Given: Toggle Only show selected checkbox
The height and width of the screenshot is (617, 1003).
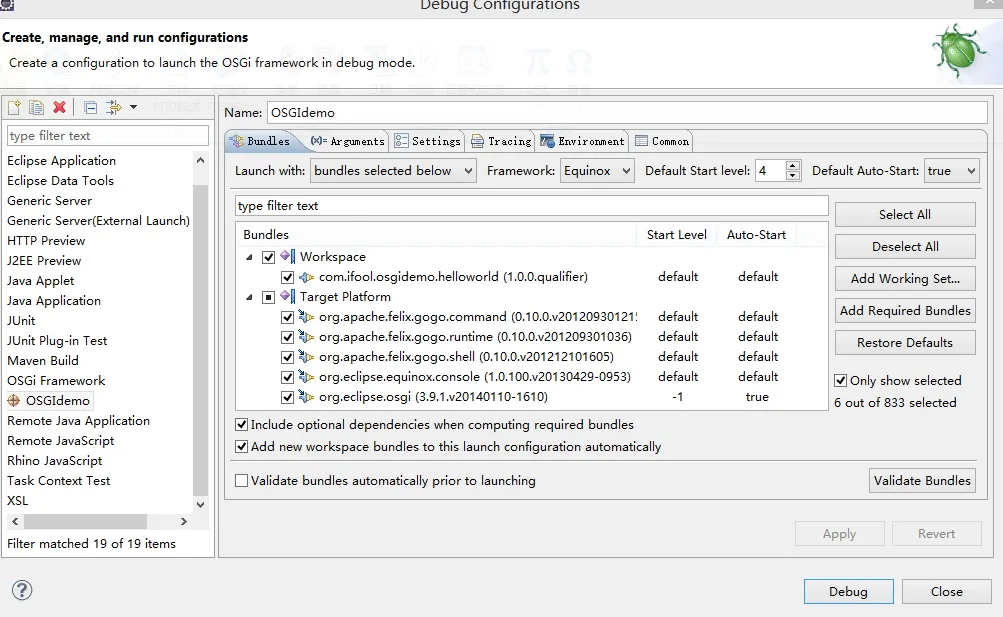Looking at the screenshot, I should click(841, 381).
